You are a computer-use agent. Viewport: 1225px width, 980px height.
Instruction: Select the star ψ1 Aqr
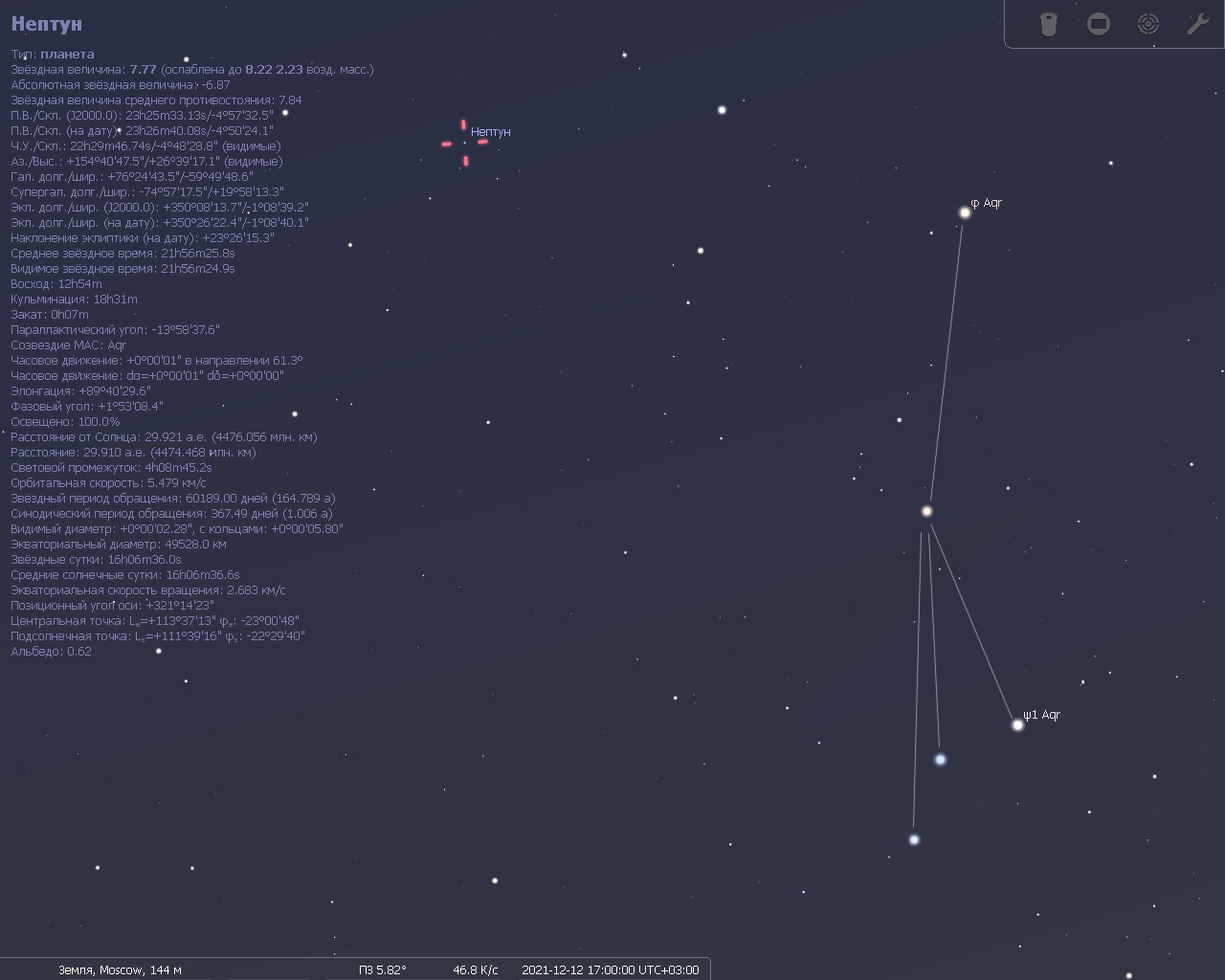pos(1017,724)
